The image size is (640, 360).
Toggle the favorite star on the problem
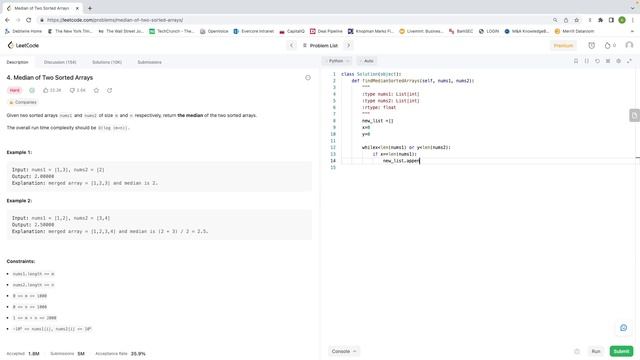(x=96, y=90)
